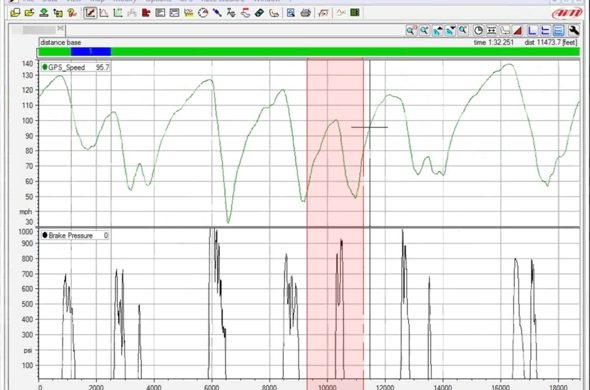Close the blurred-name graph tab
Viewport: 590px width, 390px height.
click(x=61, y=28)
